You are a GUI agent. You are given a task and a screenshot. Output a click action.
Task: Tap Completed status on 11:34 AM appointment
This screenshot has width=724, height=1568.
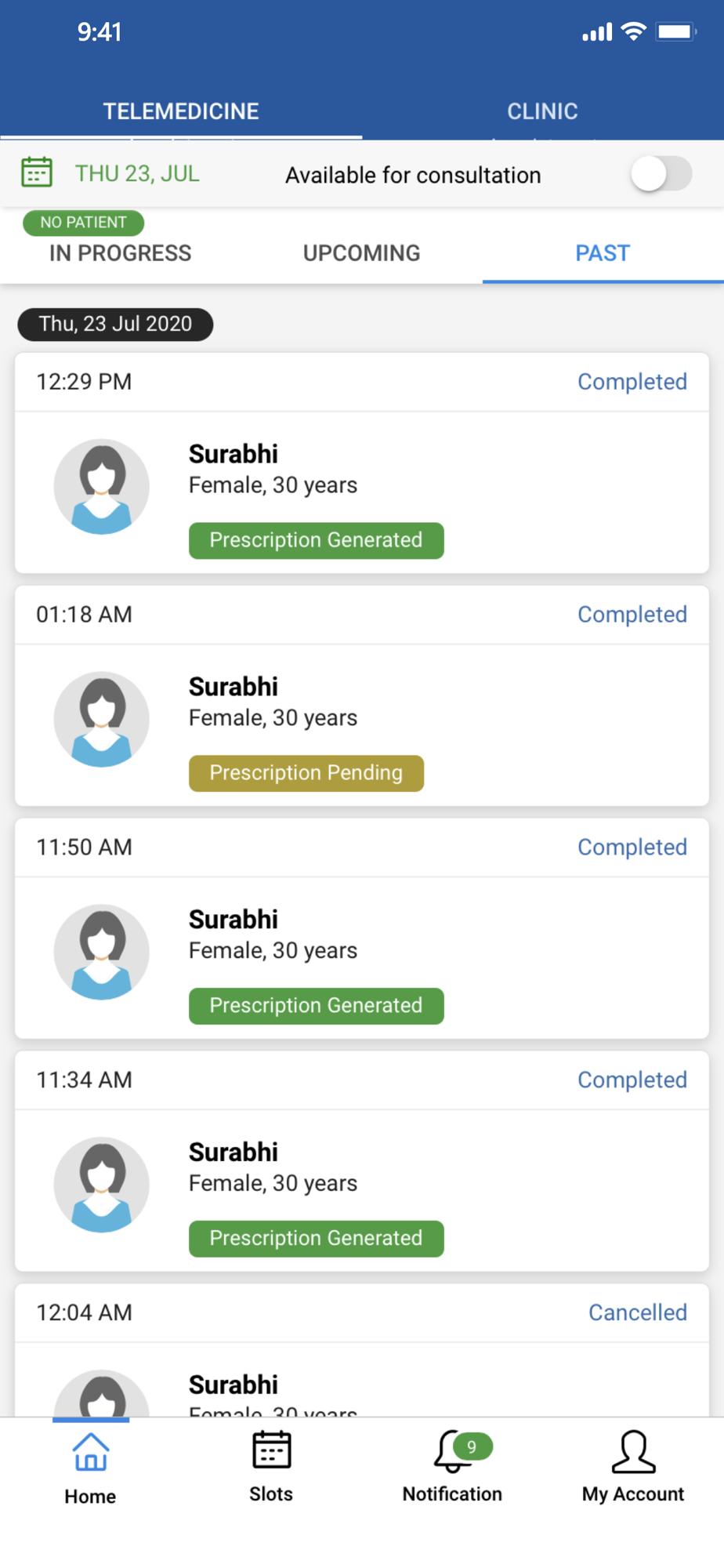[632, 1080]
